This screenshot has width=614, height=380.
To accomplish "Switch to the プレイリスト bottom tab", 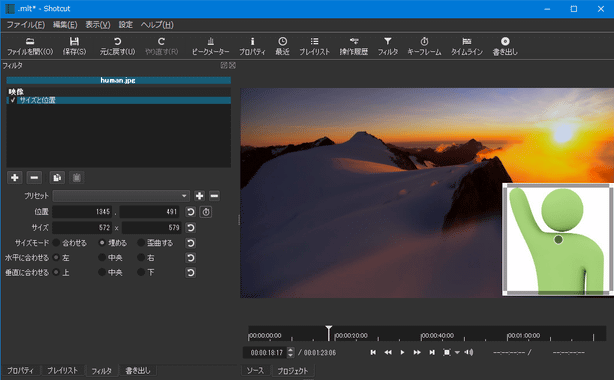I will 63,370.
